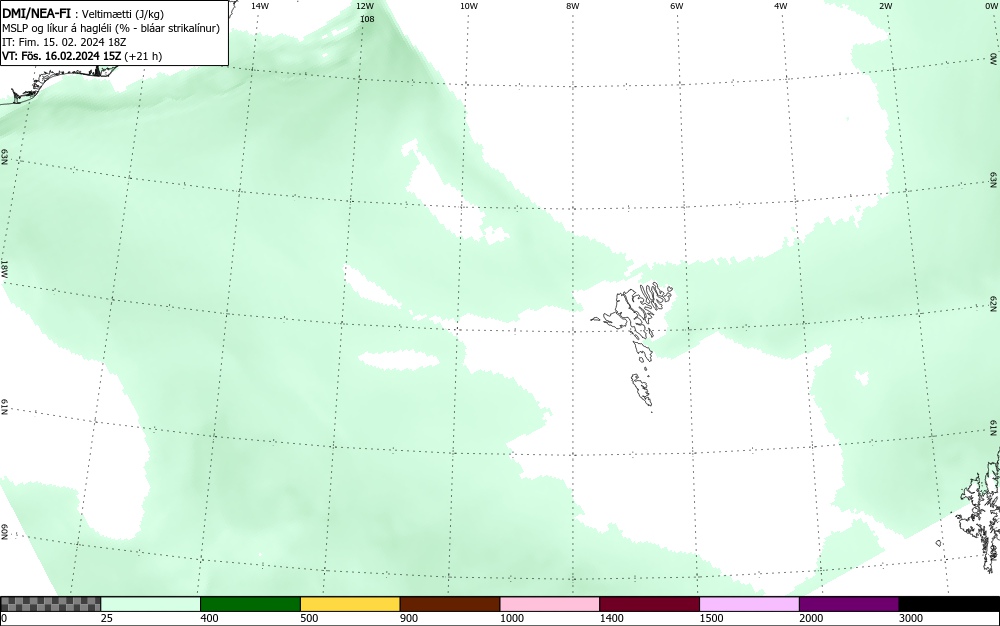Click the 18W label on left edge

coord(4,268)
